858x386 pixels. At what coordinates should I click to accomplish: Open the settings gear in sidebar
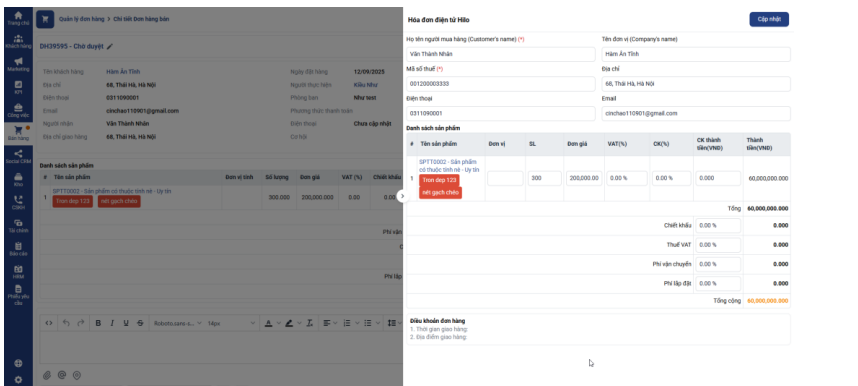(18, 379)
